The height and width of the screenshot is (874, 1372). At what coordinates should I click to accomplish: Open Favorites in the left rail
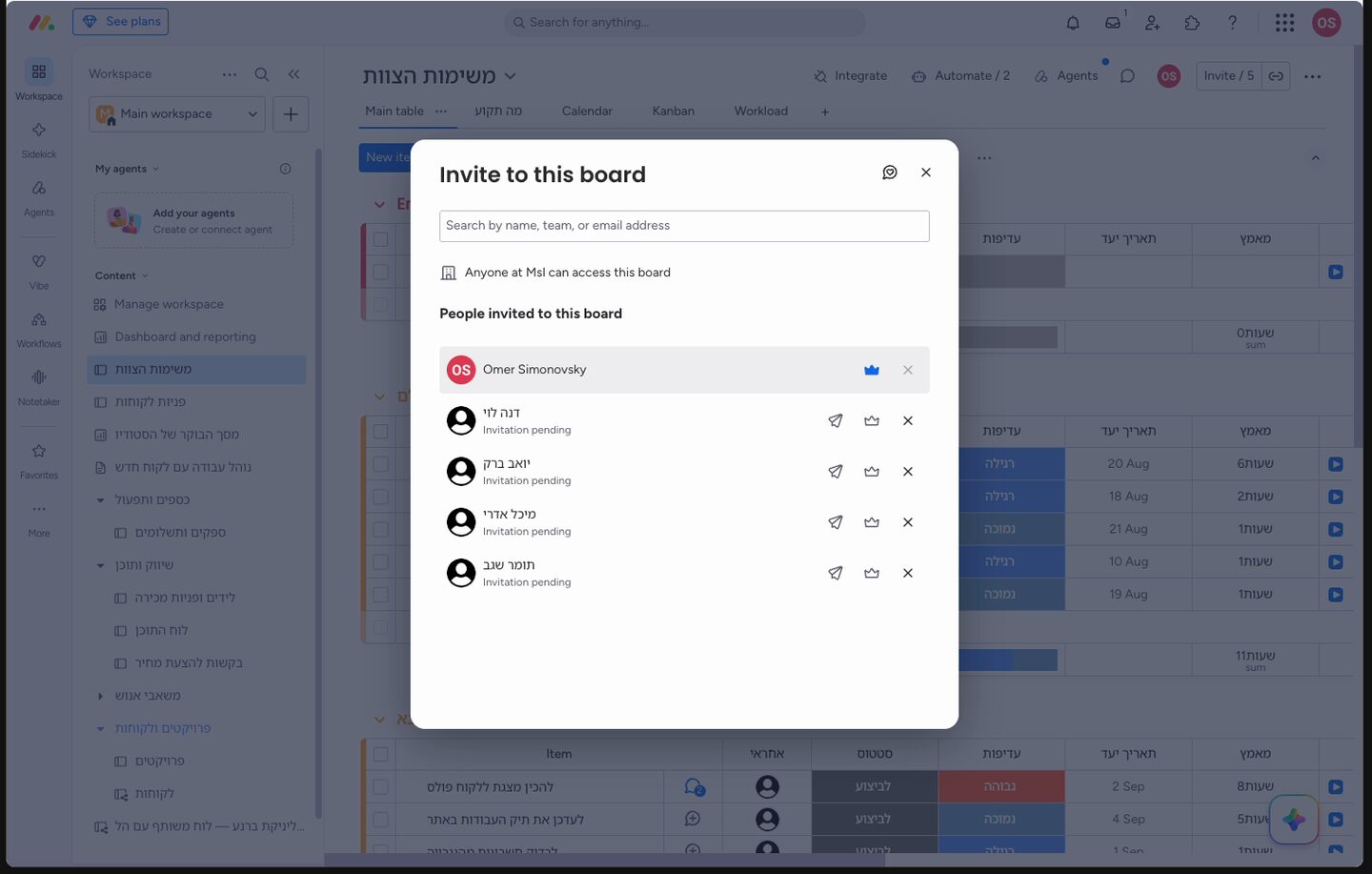(39, 460)
